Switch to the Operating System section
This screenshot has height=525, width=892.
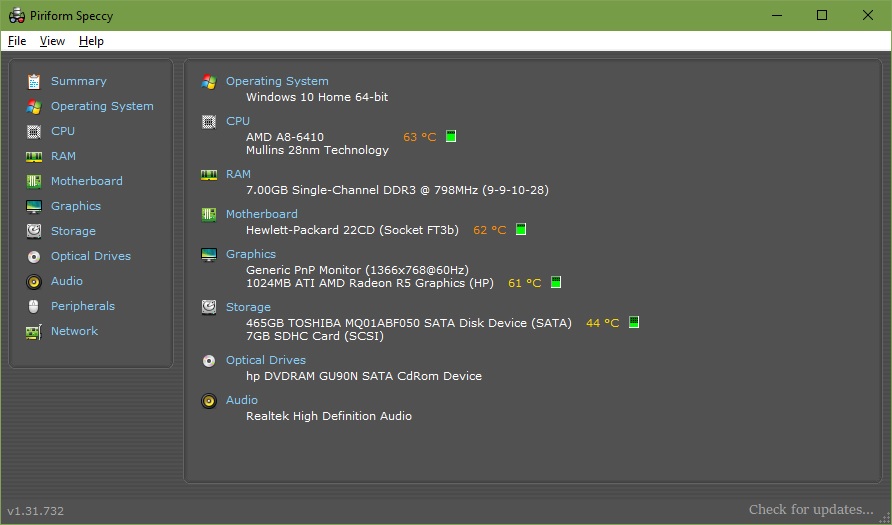(x=102, y=106)
